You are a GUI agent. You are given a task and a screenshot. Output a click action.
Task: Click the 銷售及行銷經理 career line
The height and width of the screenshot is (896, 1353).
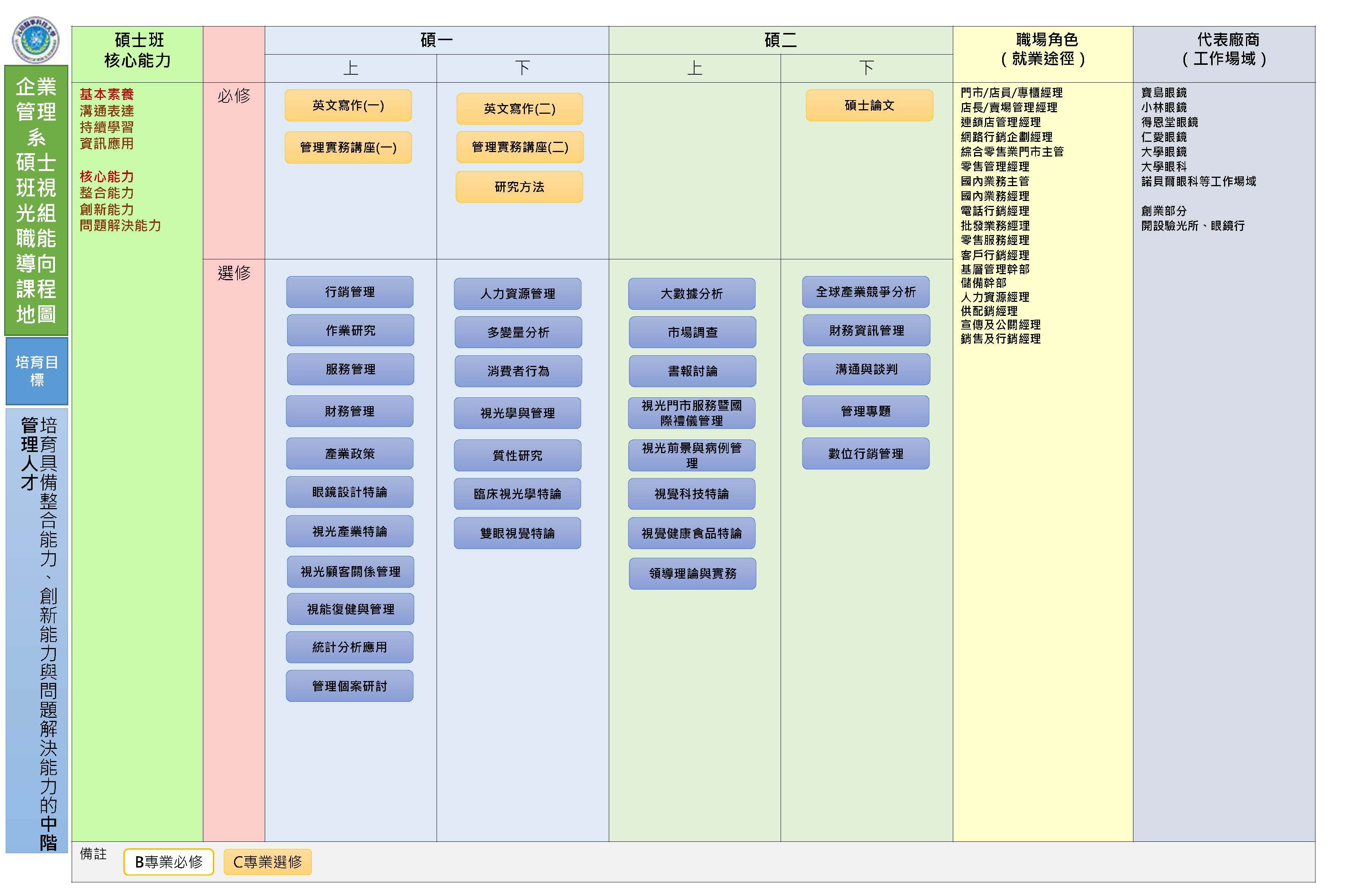1001,339
